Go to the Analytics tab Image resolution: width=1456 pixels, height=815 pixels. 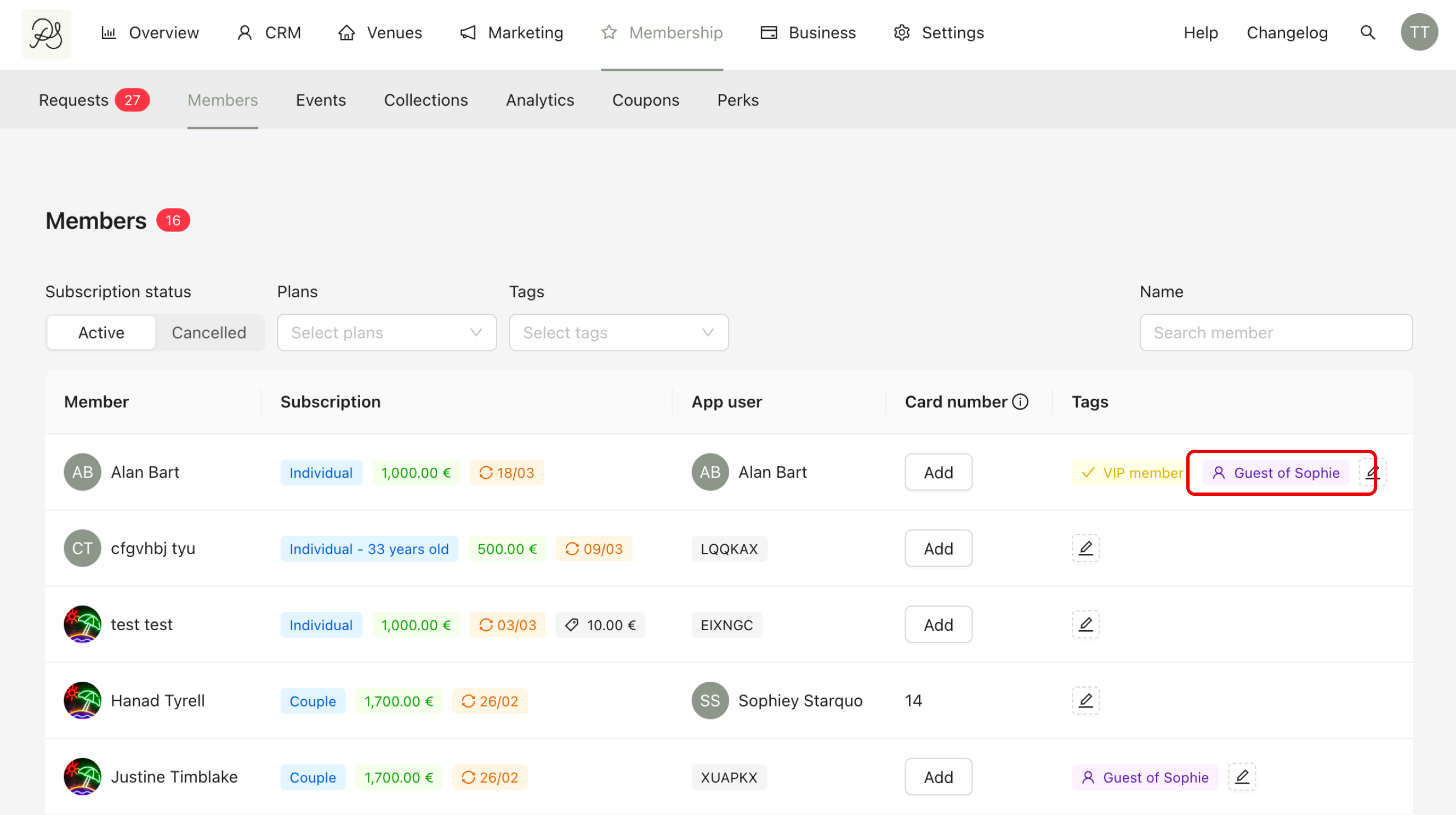pyautogui.click(x=540, y=100)
